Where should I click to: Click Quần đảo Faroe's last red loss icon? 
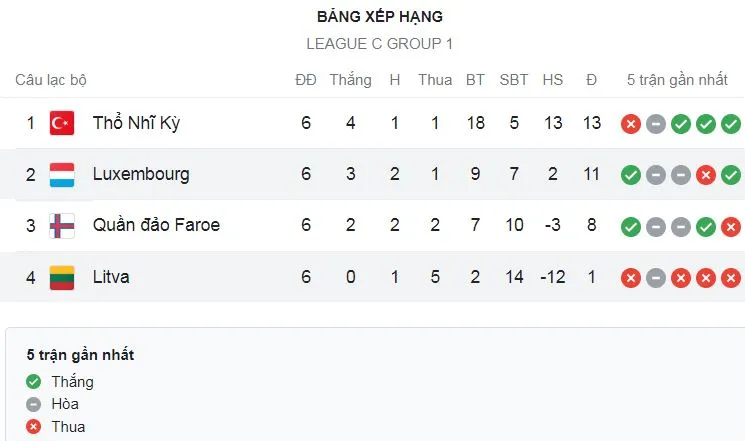coord(731,225)
